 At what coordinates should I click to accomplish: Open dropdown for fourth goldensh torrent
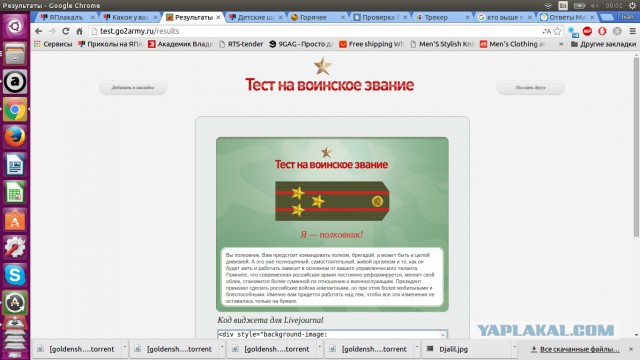point(417,347)
